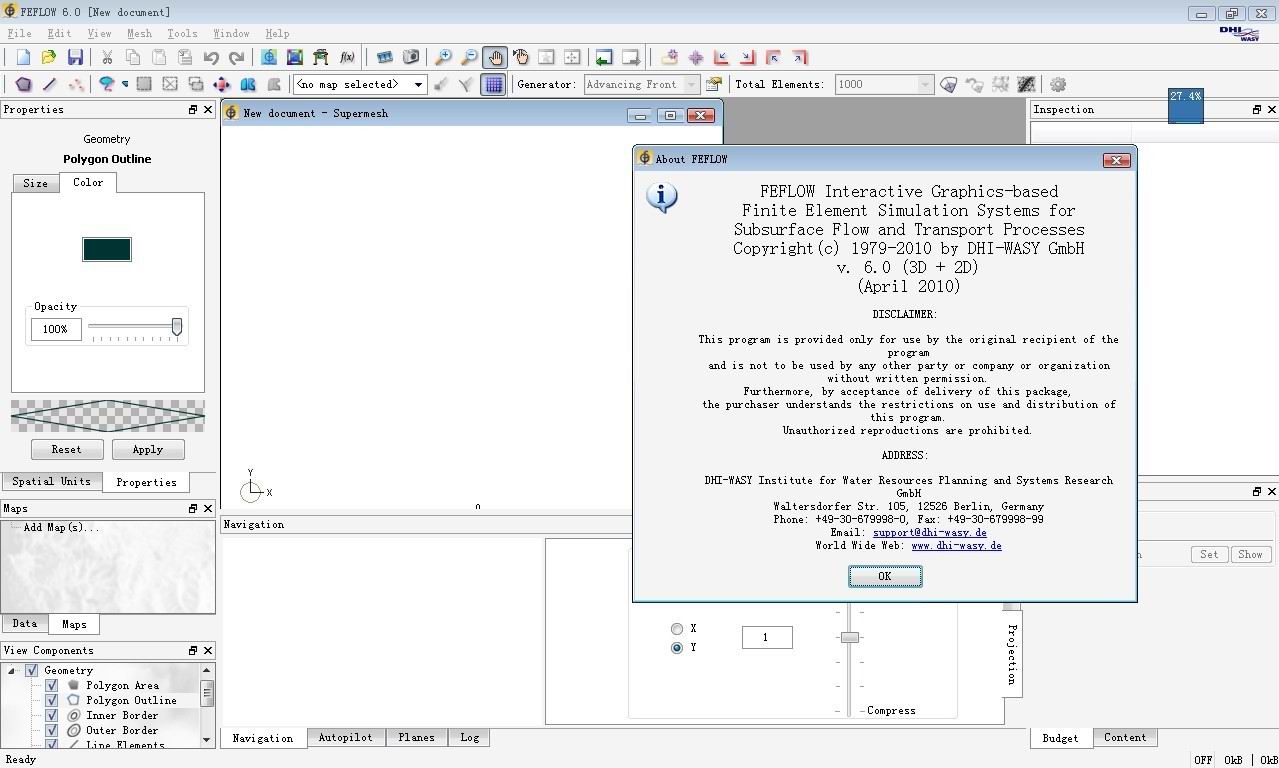Click the Inner Border ring icon in tree

pyautogui.click(x=73, y=715)
